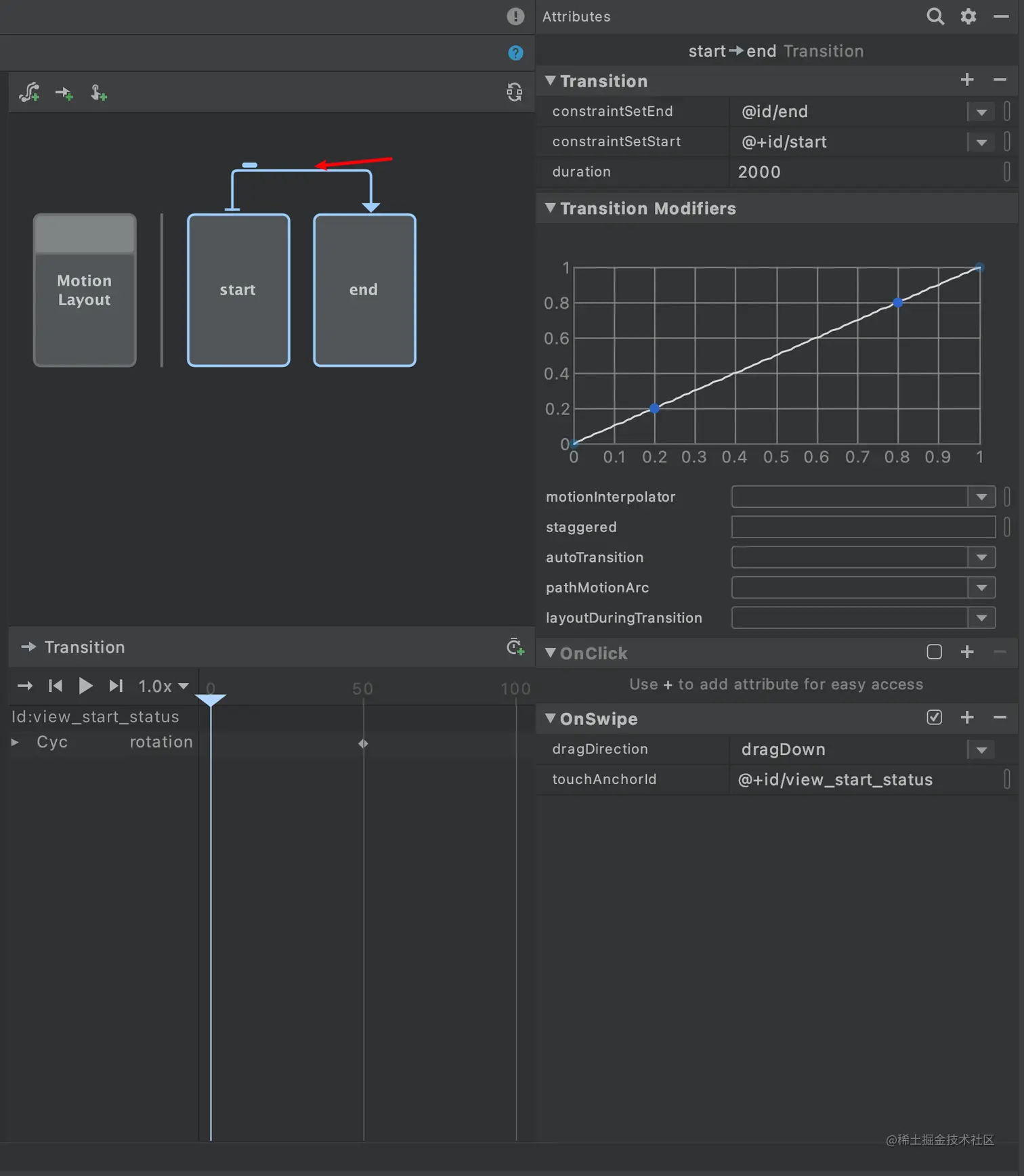The height and width of the screenshot is (1176, 1024).
Task: Click the Create ConstraintSet icon
Action: pos(29,92)
